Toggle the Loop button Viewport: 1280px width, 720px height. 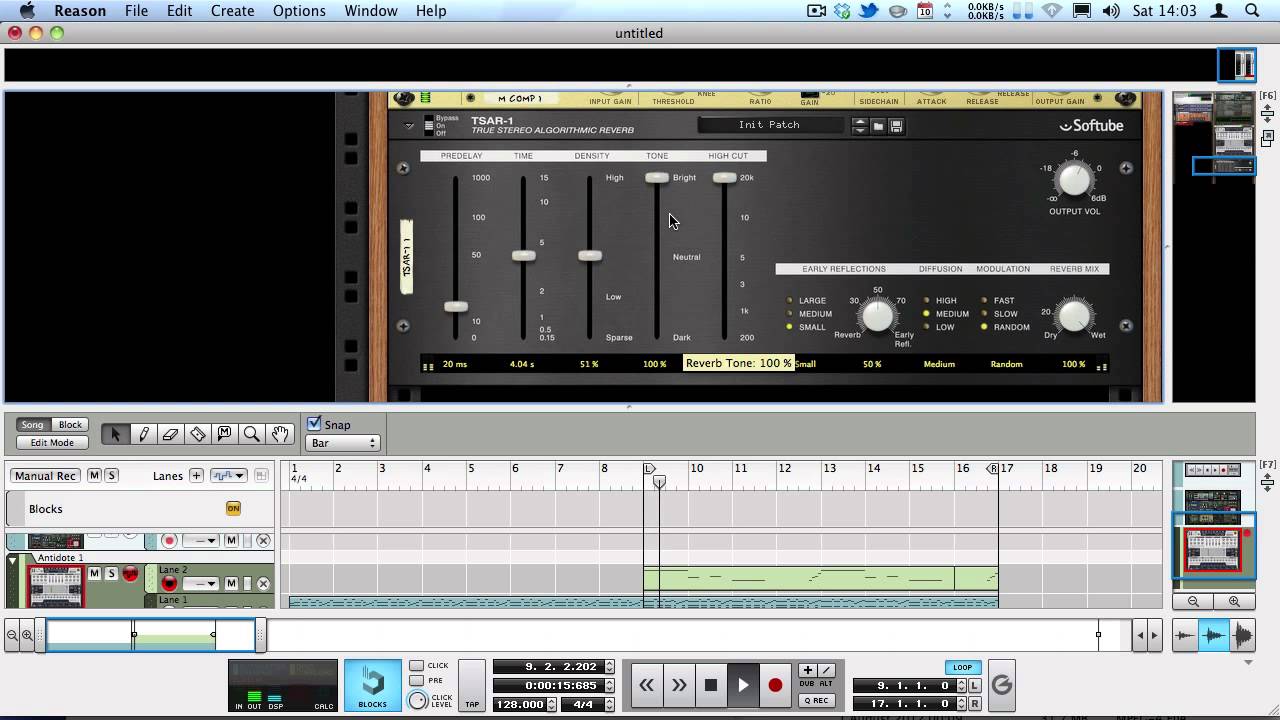click(x=962, y=667)
